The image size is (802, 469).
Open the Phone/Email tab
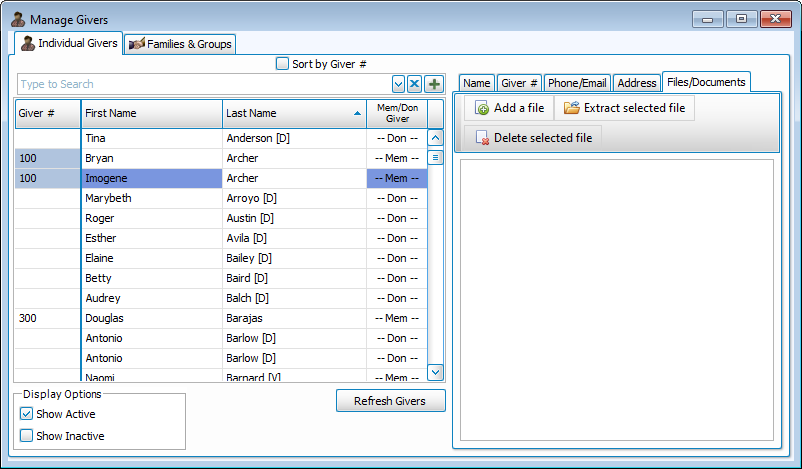pos(577,83)
